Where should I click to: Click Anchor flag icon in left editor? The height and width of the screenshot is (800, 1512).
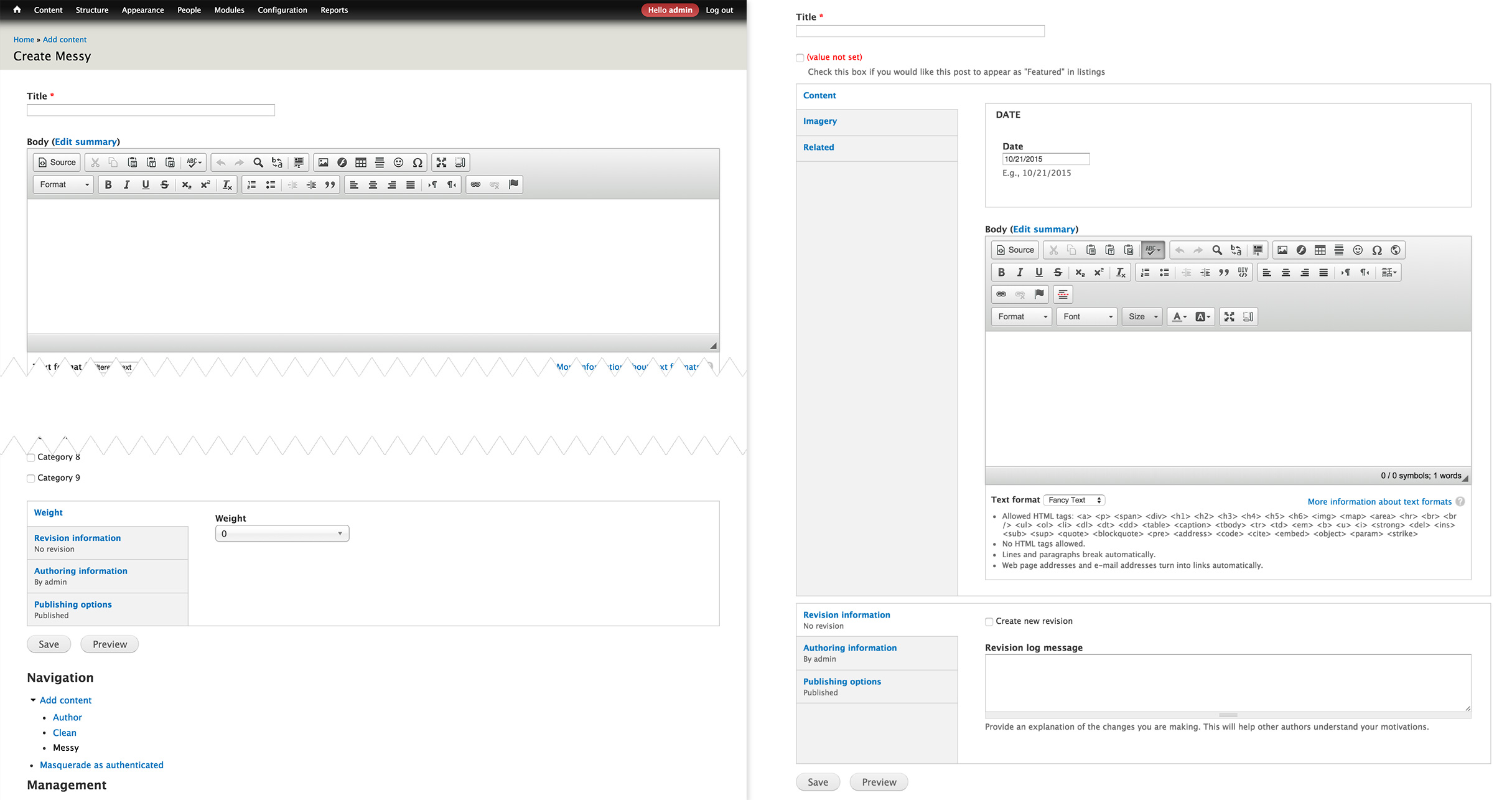pyautogui.click(x=513, y=185)
